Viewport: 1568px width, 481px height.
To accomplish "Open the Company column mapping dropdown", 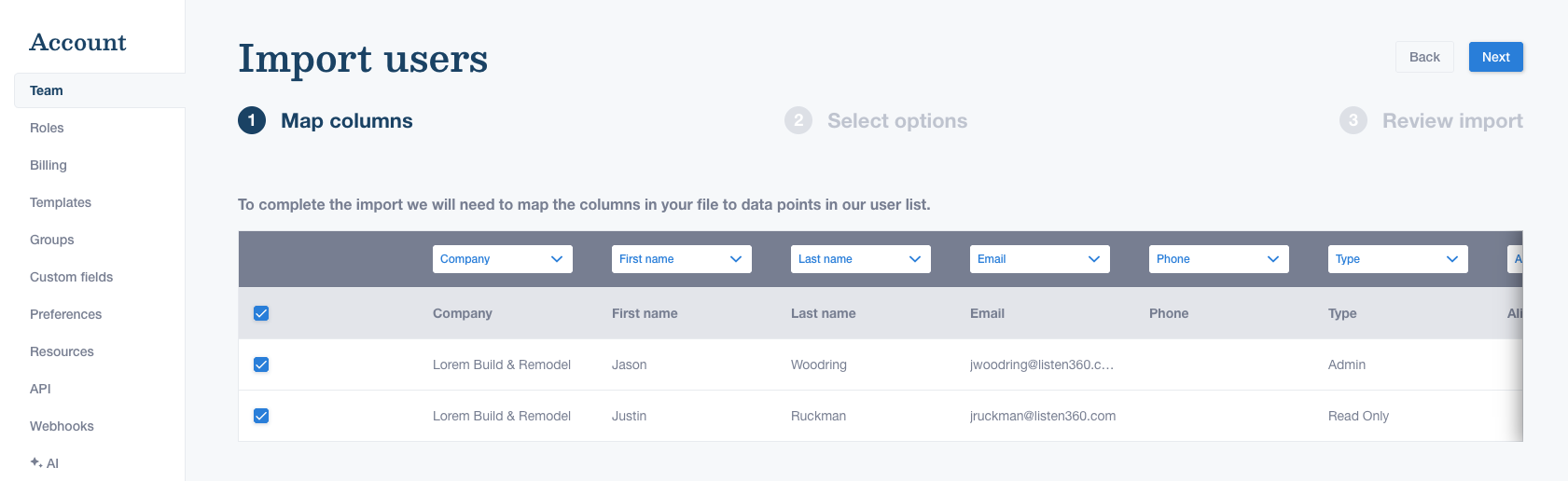I will (x=502, y=259).
